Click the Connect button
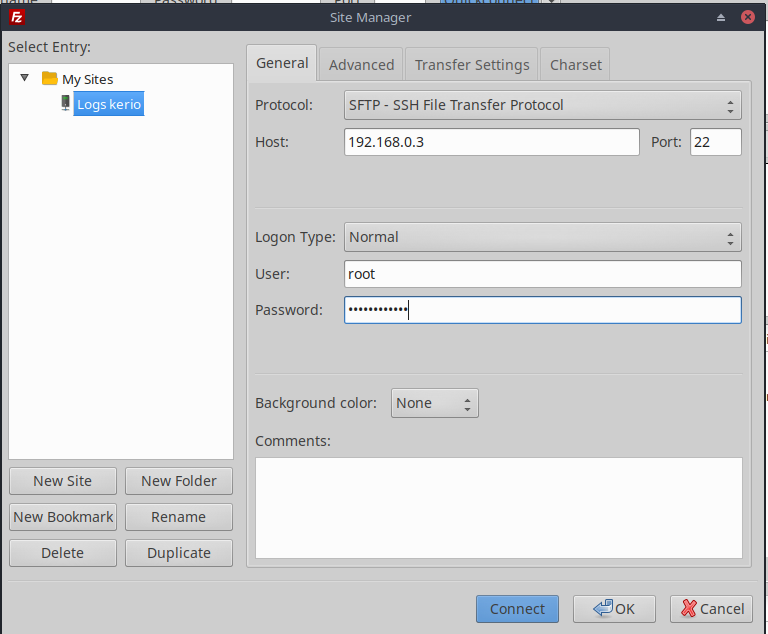 tap(517, 609)
